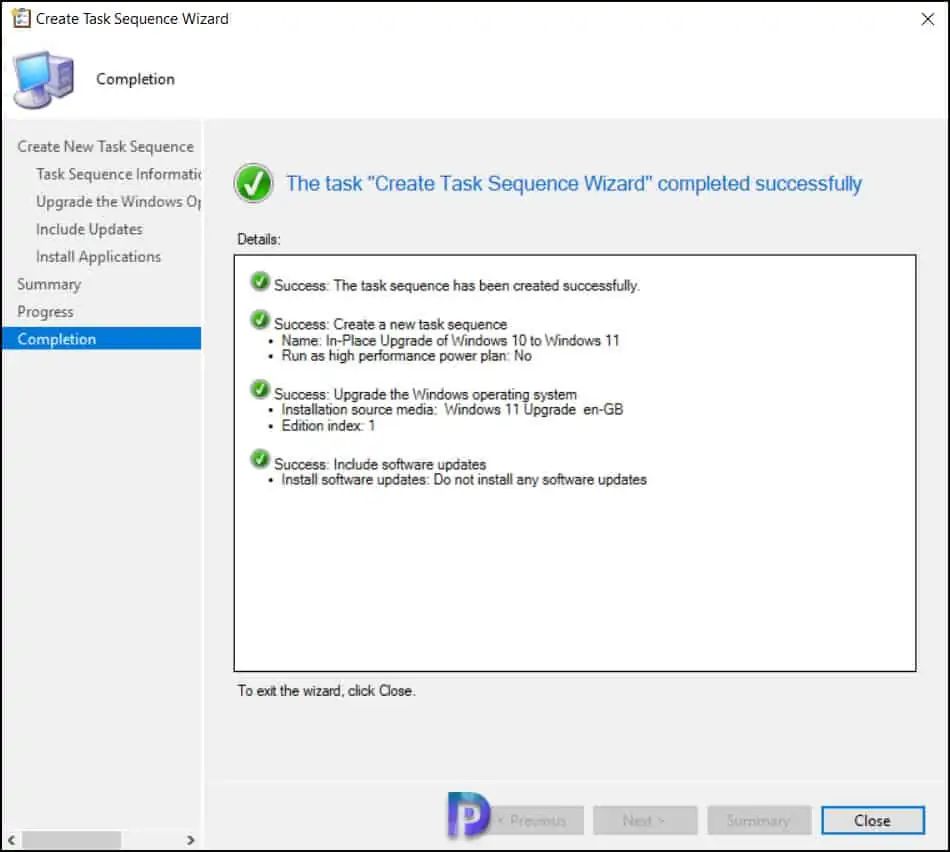Select 'Upgrade the Windows Op...' sidebar step
The height and width of the screenshot is (852, 950).
[118, 202]
